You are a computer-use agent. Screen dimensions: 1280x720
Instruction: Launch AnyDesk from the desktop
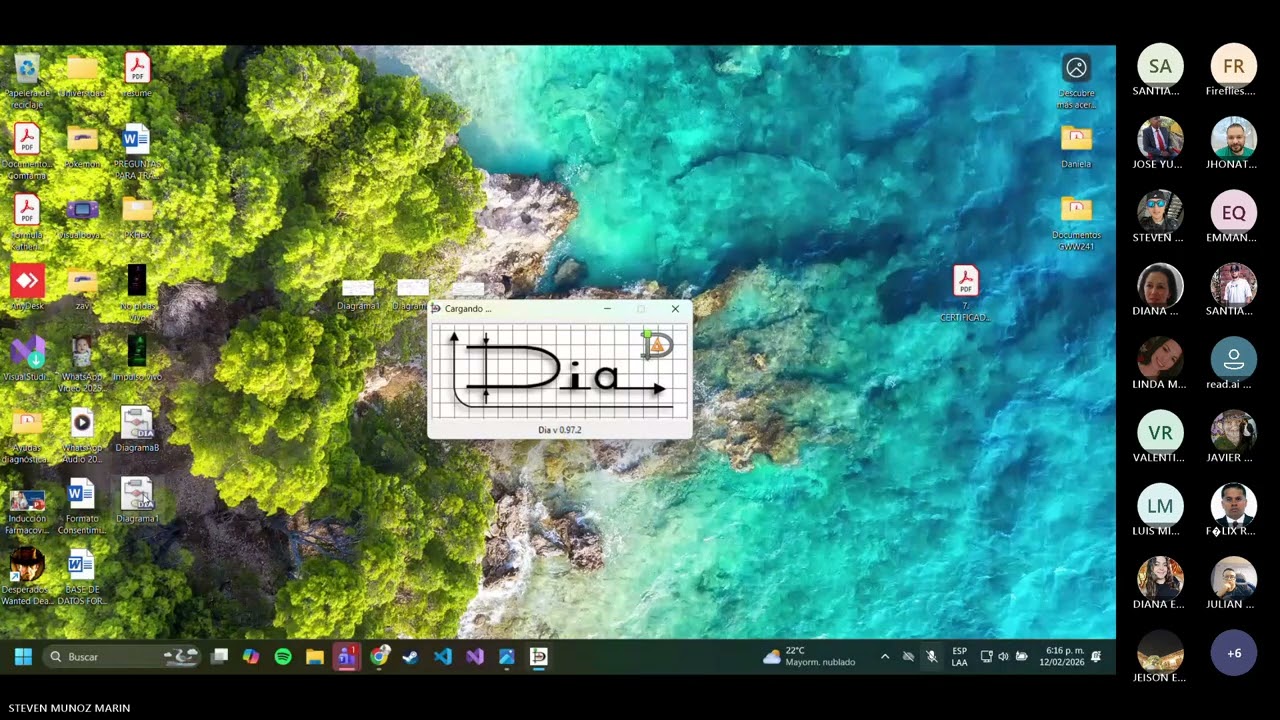point(27,288)
